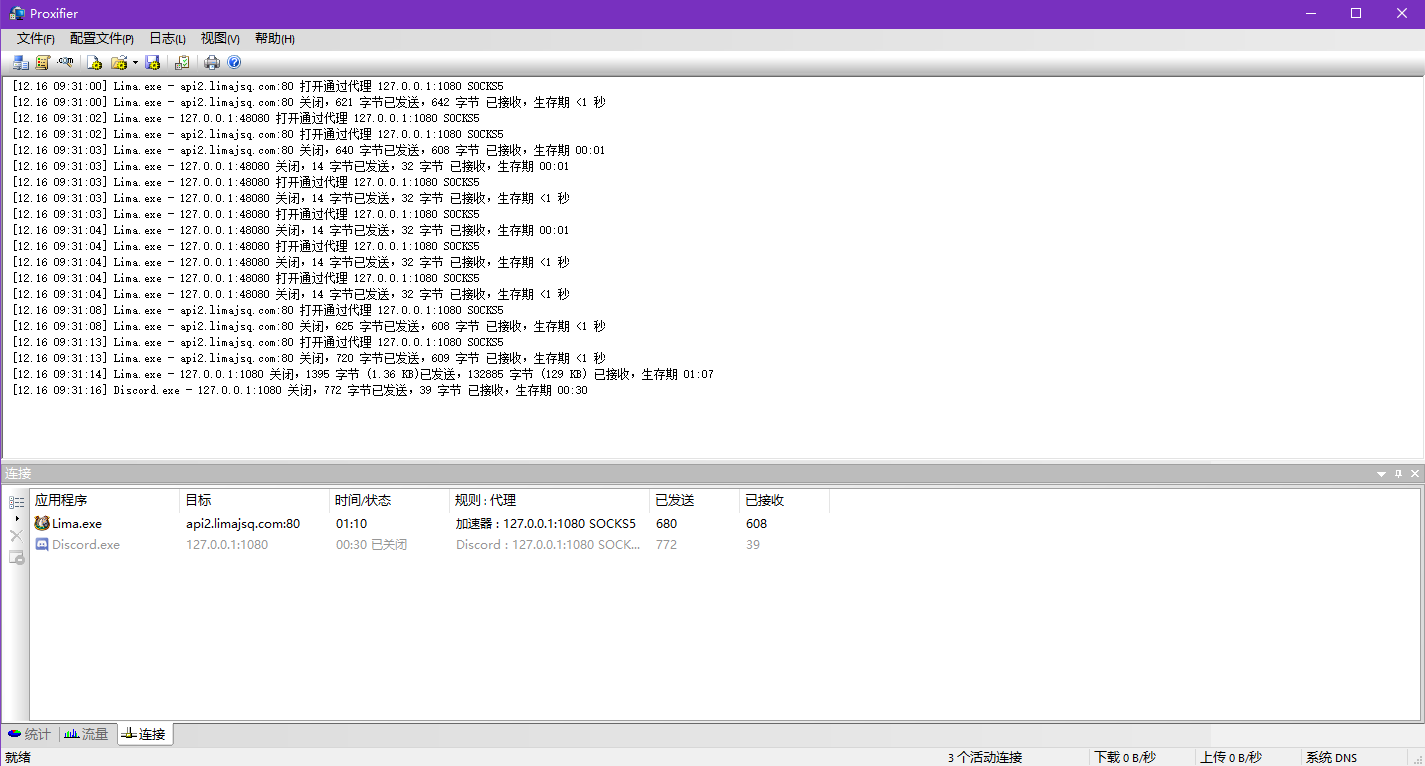This screenshot has height=766, width=1425.
Task: Create a new profile from toolbar
Action: (95, 62)
